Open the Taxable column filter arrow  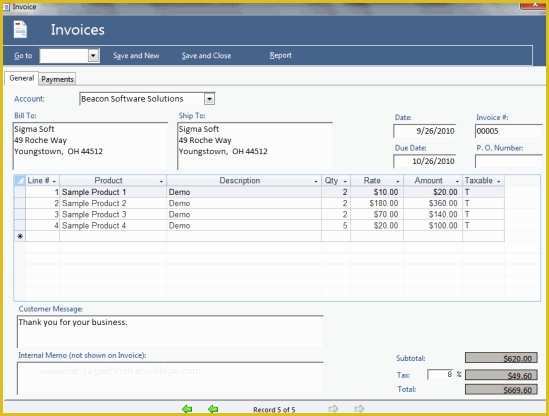(x=499, y=181)
